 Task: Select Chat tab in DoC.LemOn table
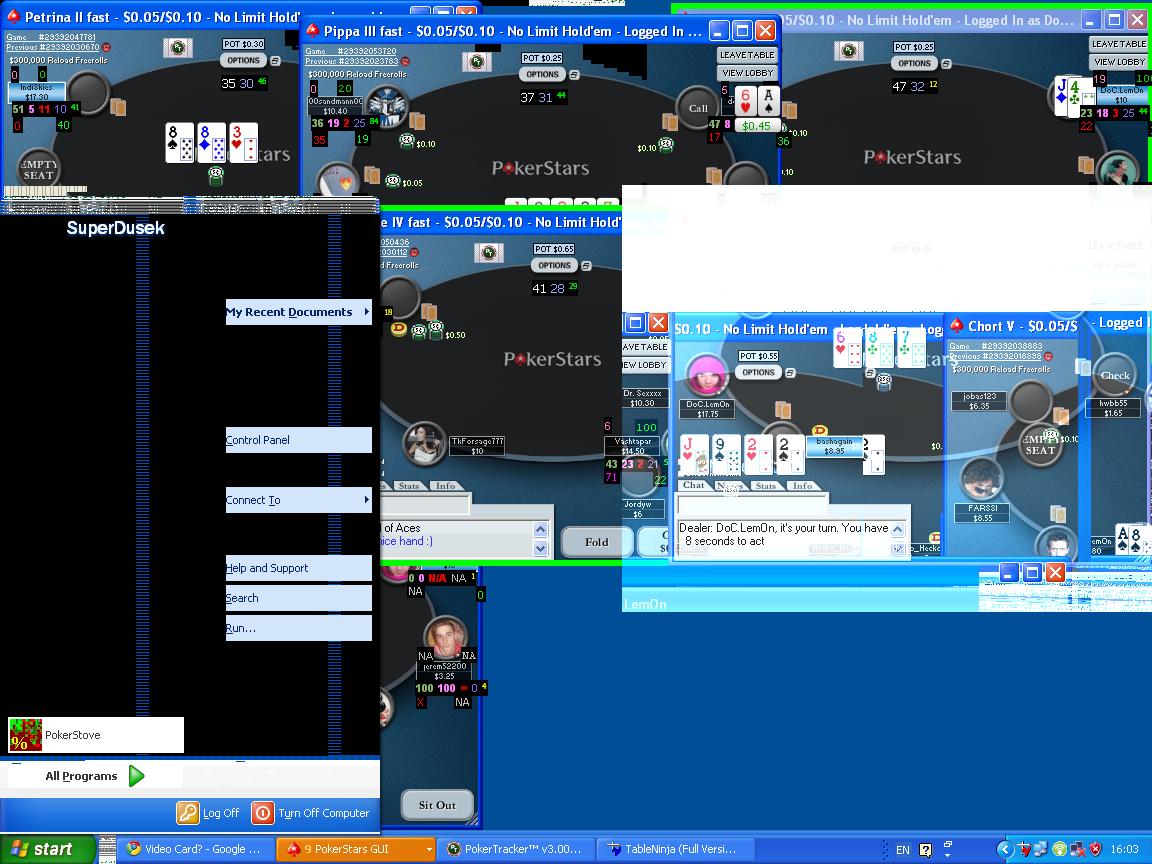pyautogui.click(x=694, y=485)
